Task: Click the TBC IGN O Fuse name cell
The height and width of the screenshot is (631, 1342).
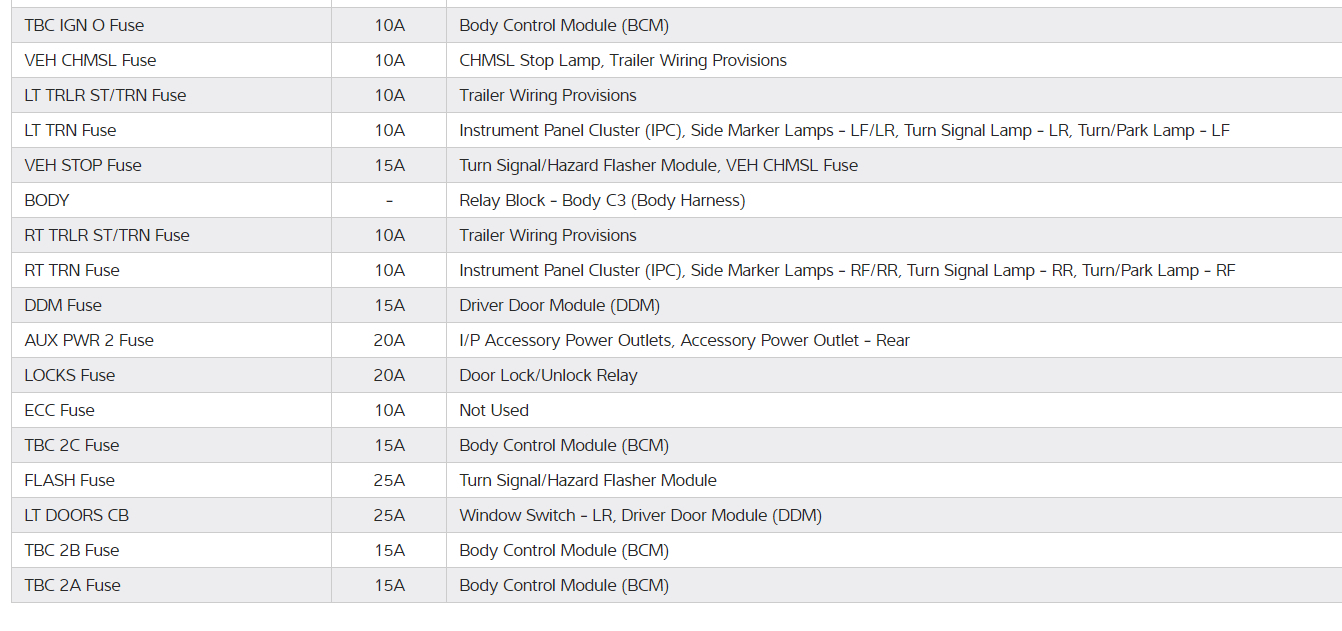Action: coord(84,25)
